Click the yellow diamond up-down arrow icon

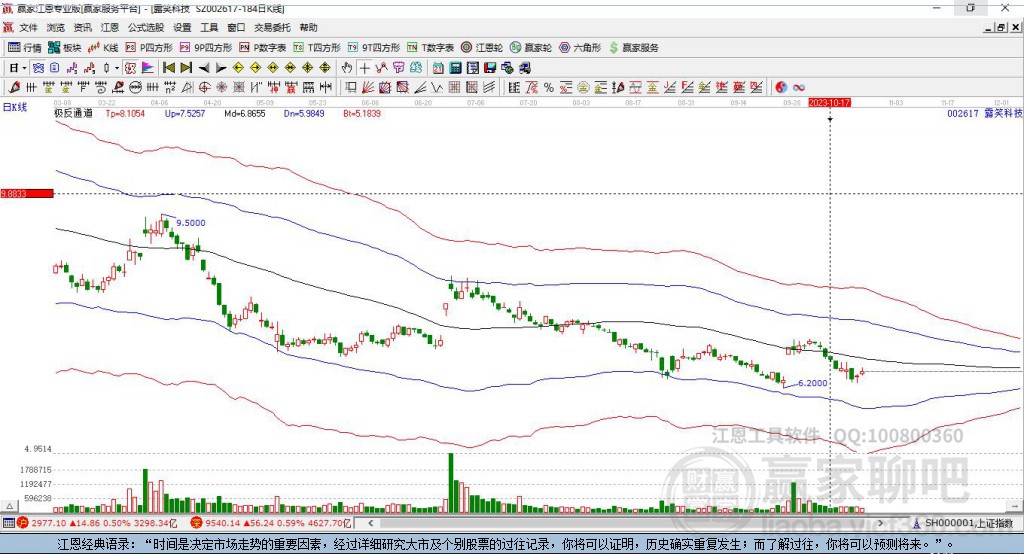coord(325,68)
